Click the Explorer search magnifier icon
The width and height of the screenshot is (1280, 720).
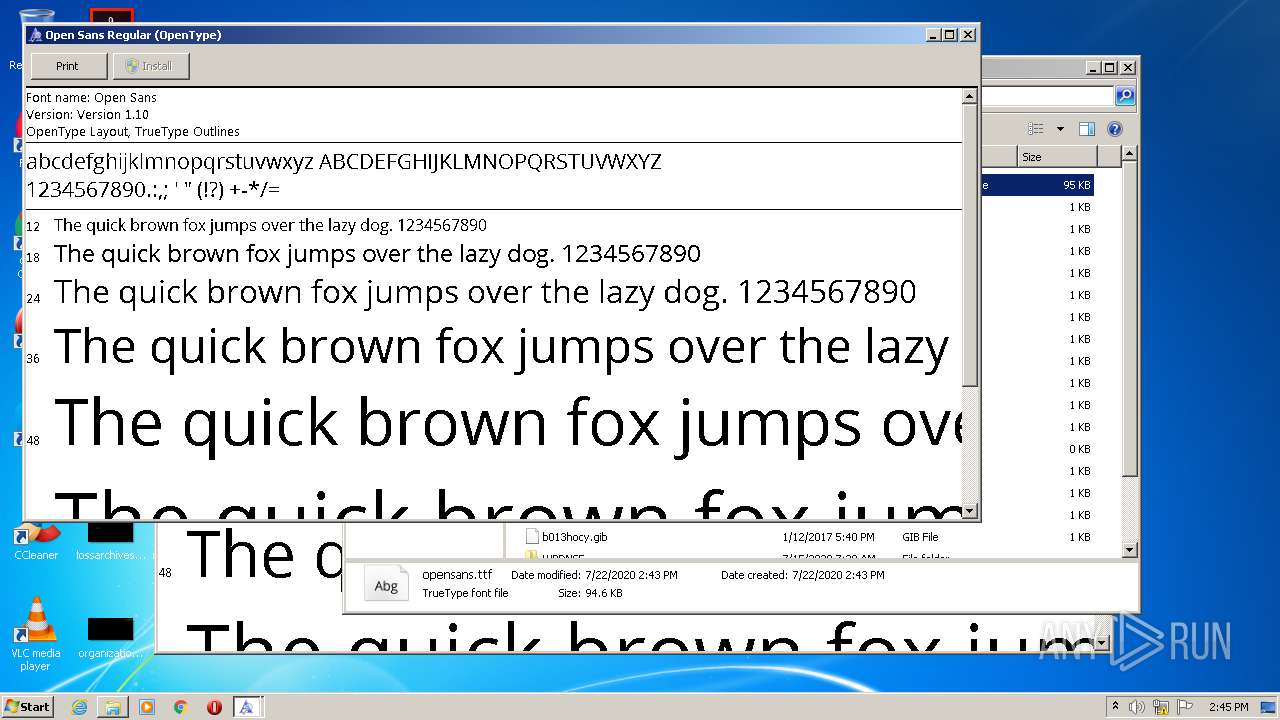pos(1125,96)
